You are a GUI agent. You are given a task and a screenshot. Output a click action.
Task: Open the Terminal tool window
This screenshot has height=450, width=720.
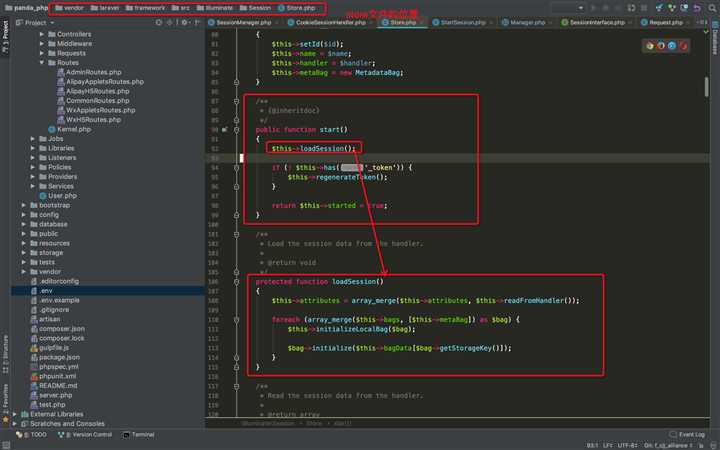tap(139, 434)
